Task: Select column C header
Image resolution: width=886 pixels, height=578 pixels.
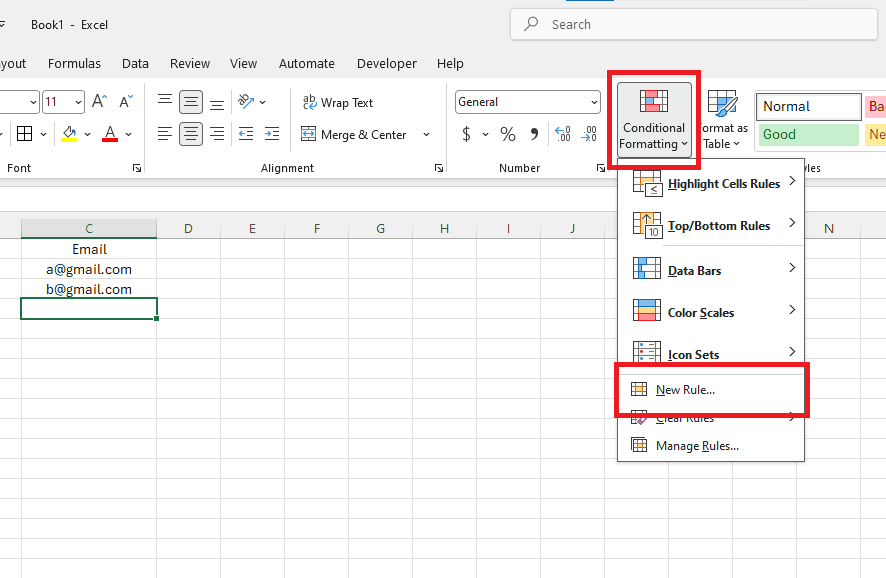Action: (89, 228)
